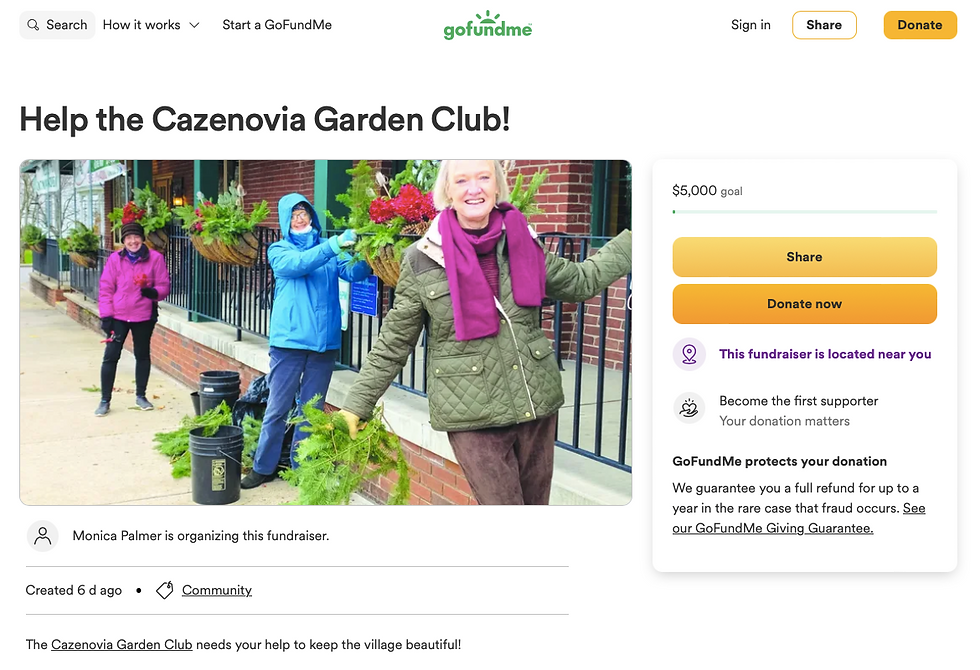This screenshot has height=670, width=980.
Task: Click the Donate button in header
Action: 919,25
